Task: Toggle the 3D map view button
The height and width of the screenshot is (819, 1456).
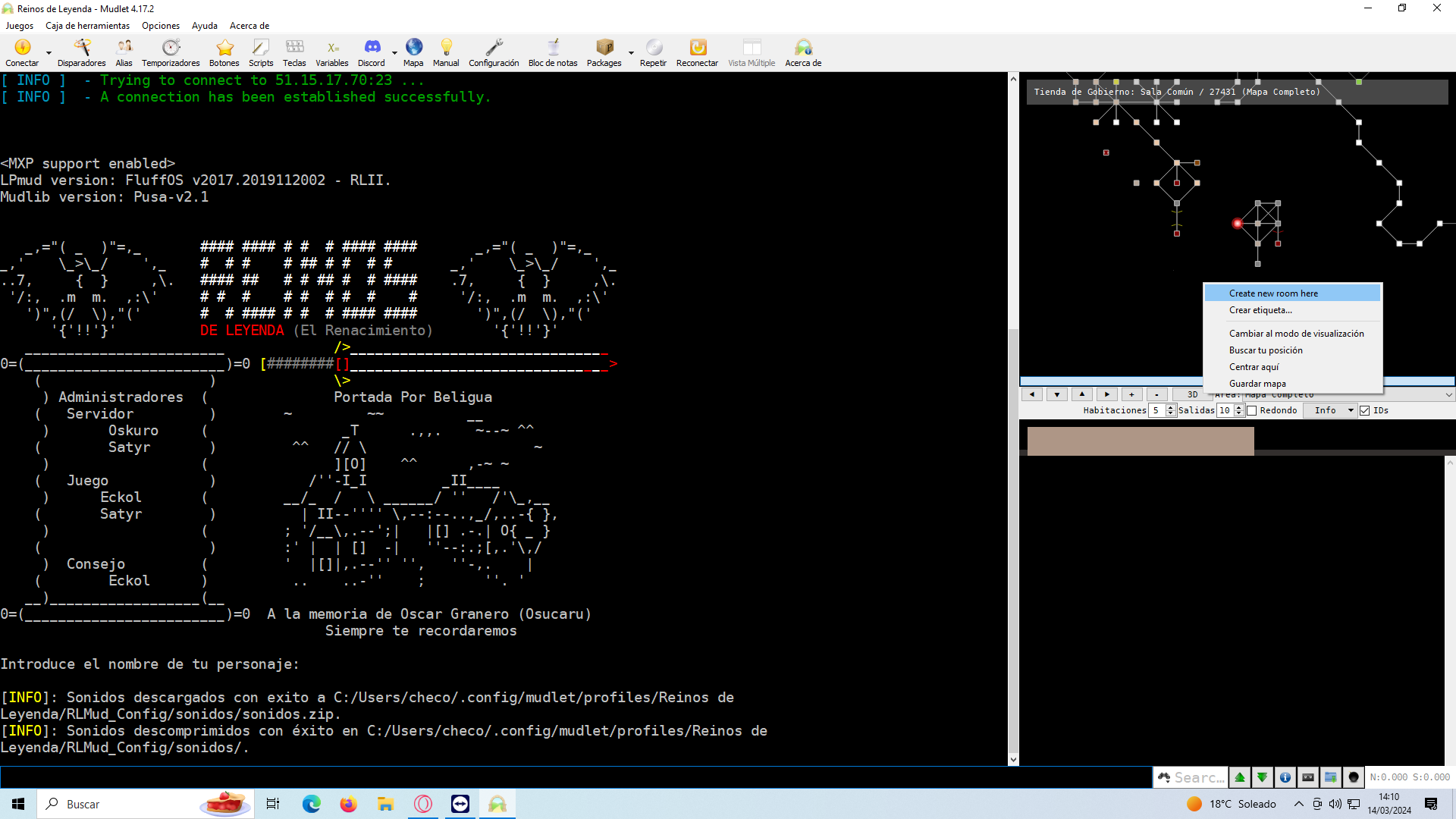Action: coord(1192,394)
